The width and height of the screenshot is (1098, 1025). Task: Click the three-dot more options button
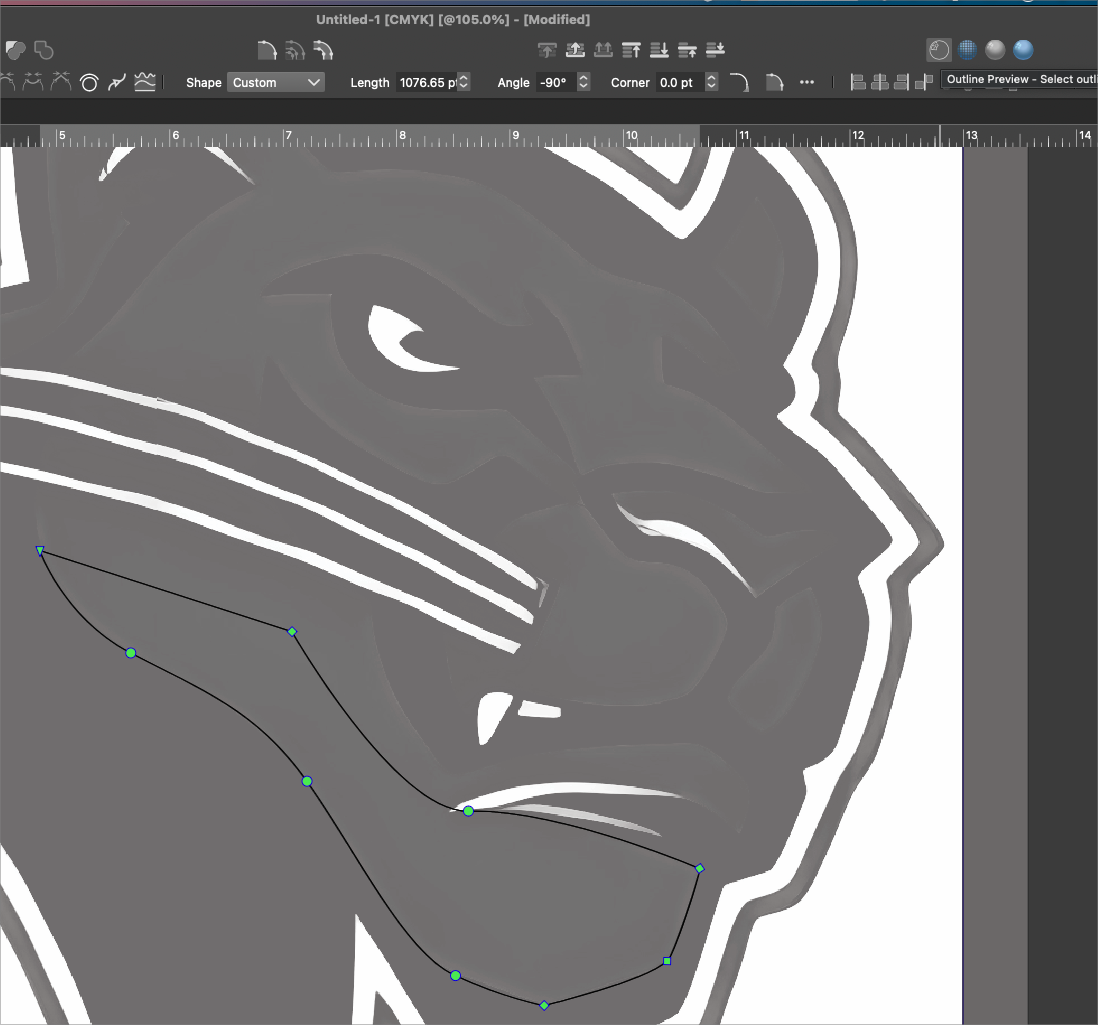coord(807,83)
